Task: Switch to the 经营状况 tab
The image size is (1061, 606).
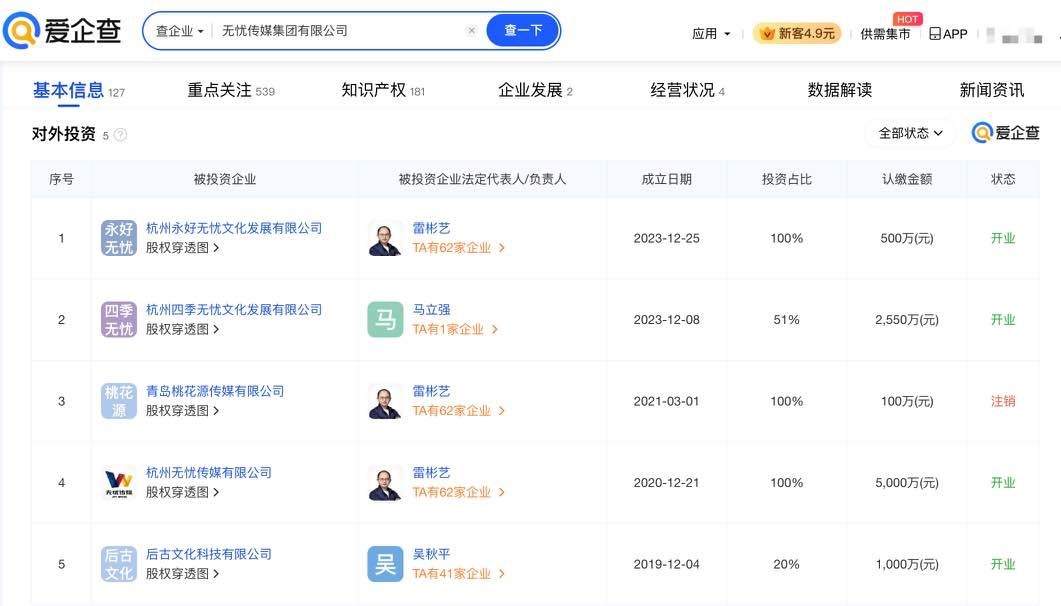Action: click(687, 90)
